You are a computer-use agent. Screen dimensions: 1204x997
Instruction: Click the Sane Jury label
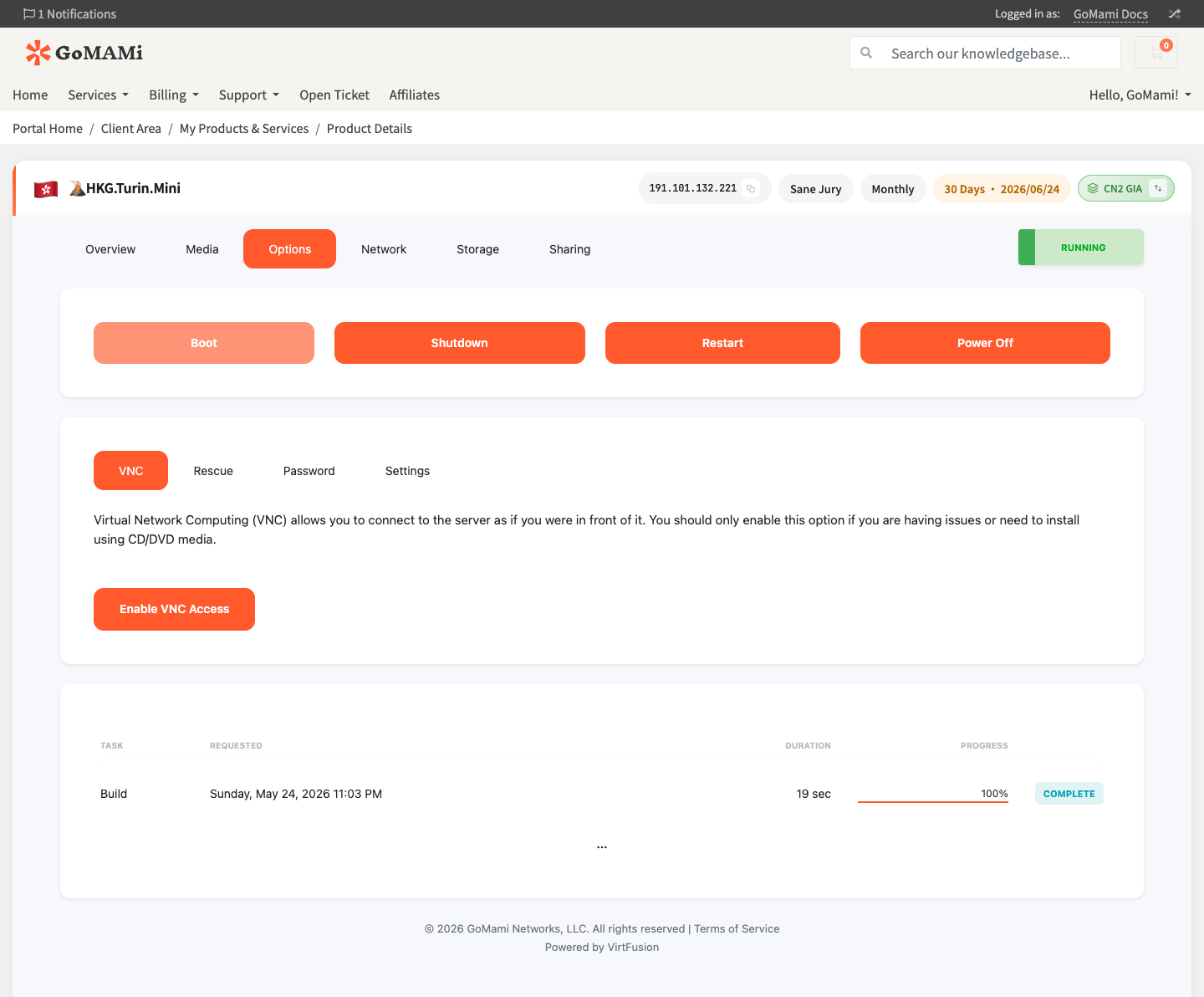(x=816, y=189)
